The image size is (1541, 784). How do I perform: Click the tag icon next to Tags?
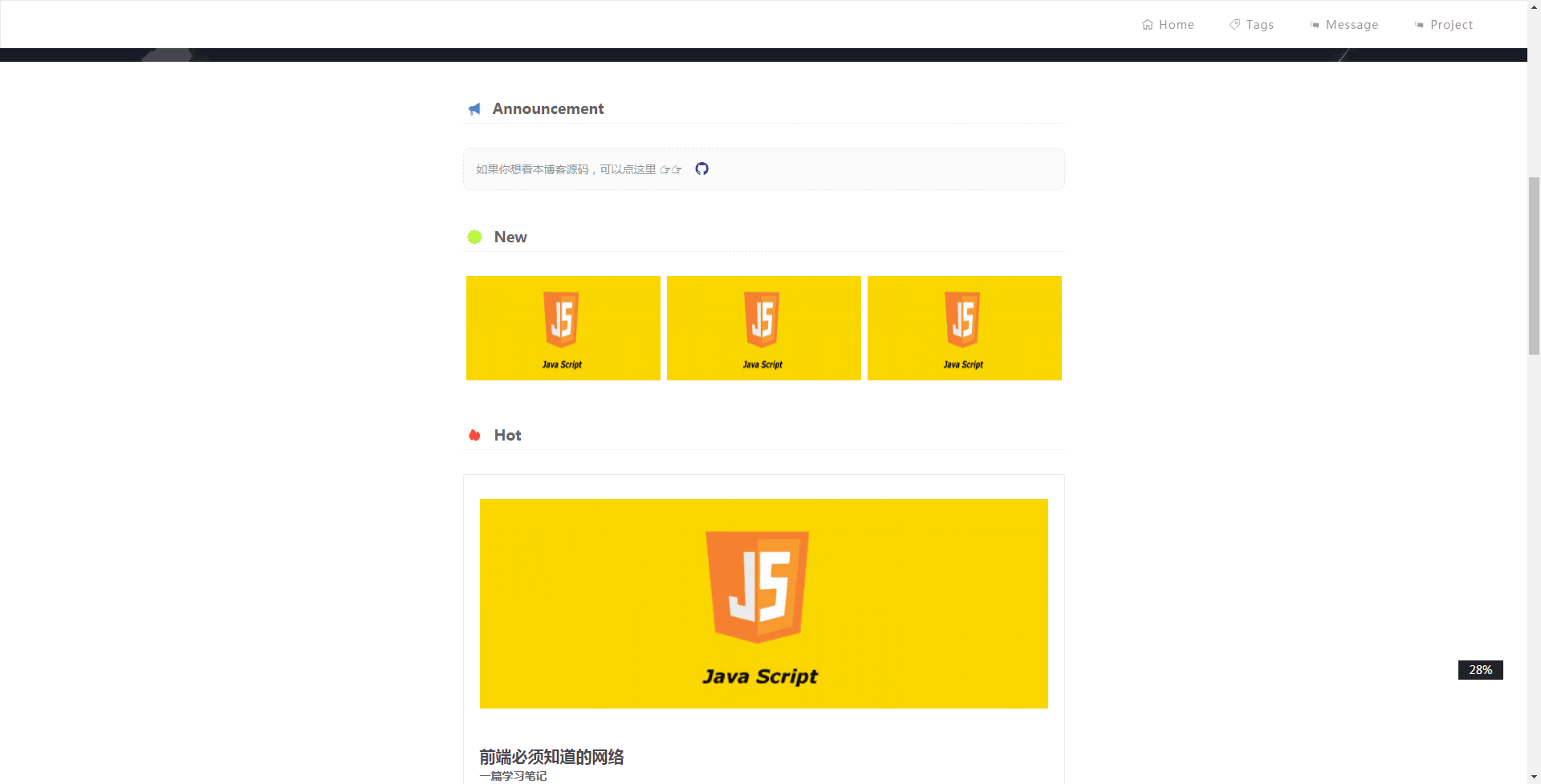(1234, 25)
